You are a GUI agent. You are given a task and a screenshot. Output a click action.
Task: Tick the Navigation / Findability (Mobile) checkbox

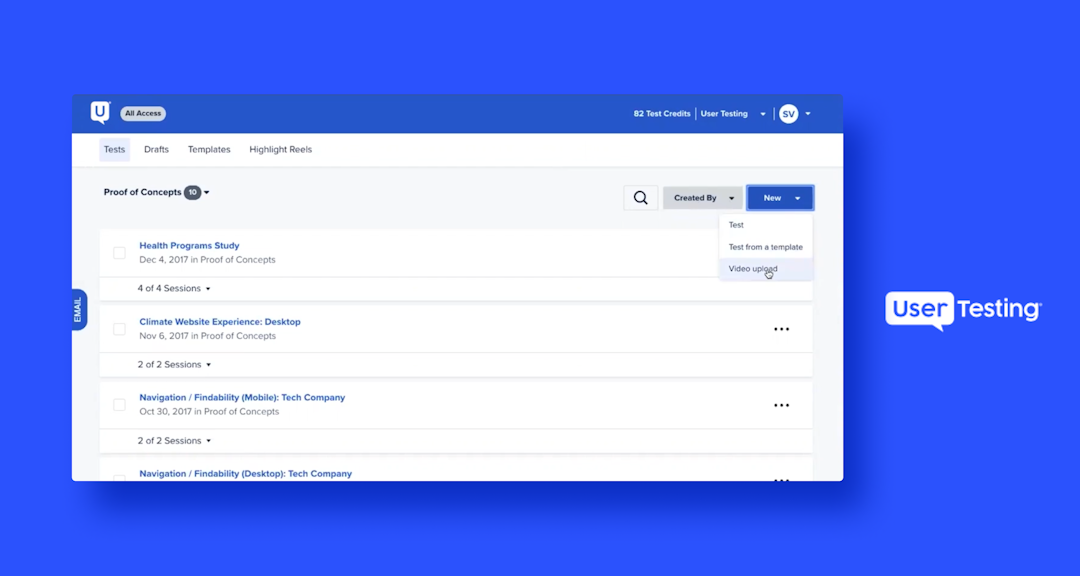(x=119, y=404)
